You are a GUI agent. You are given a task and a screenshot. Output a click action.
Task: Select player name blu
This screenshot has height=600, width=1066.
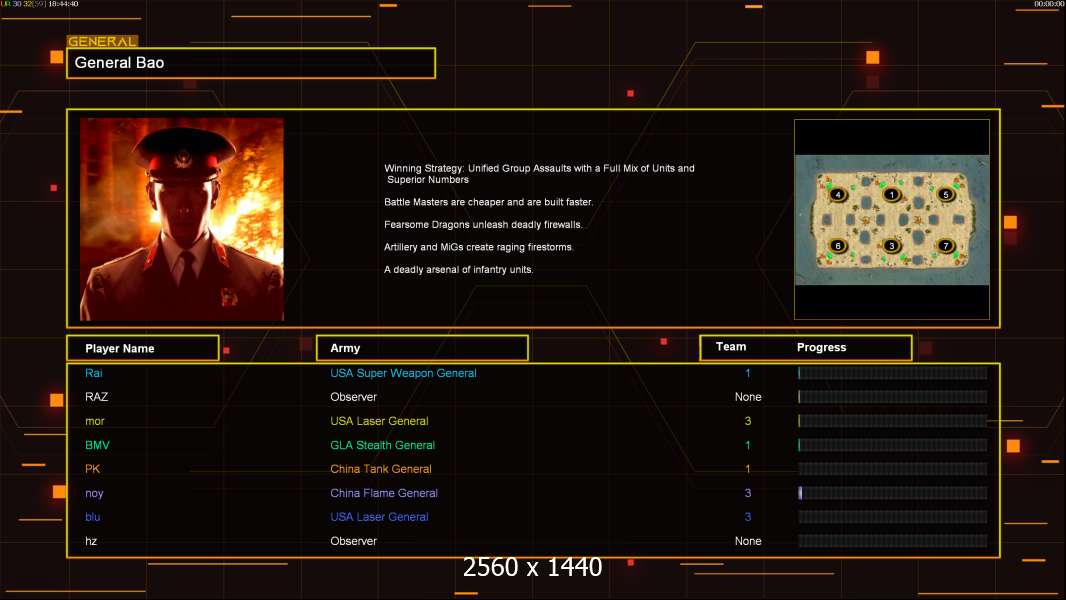92,517
